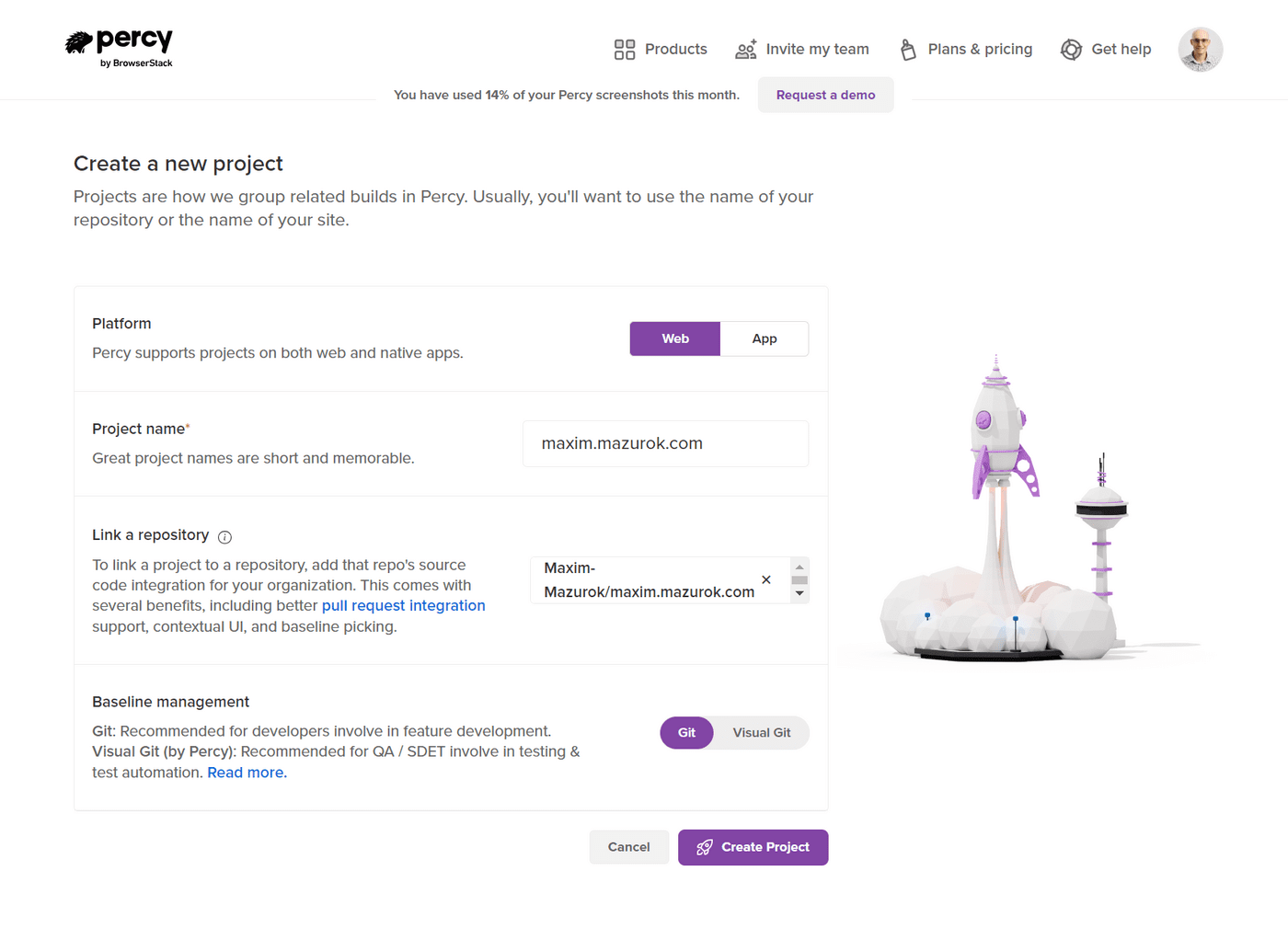Switch platform to App

pyautogui.click(x=764, y=338)
